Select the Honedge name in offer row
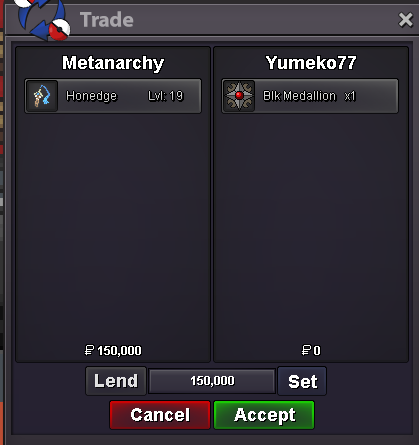Image resolution: width=419 pixels, height=445 pixels. (91, 96)
